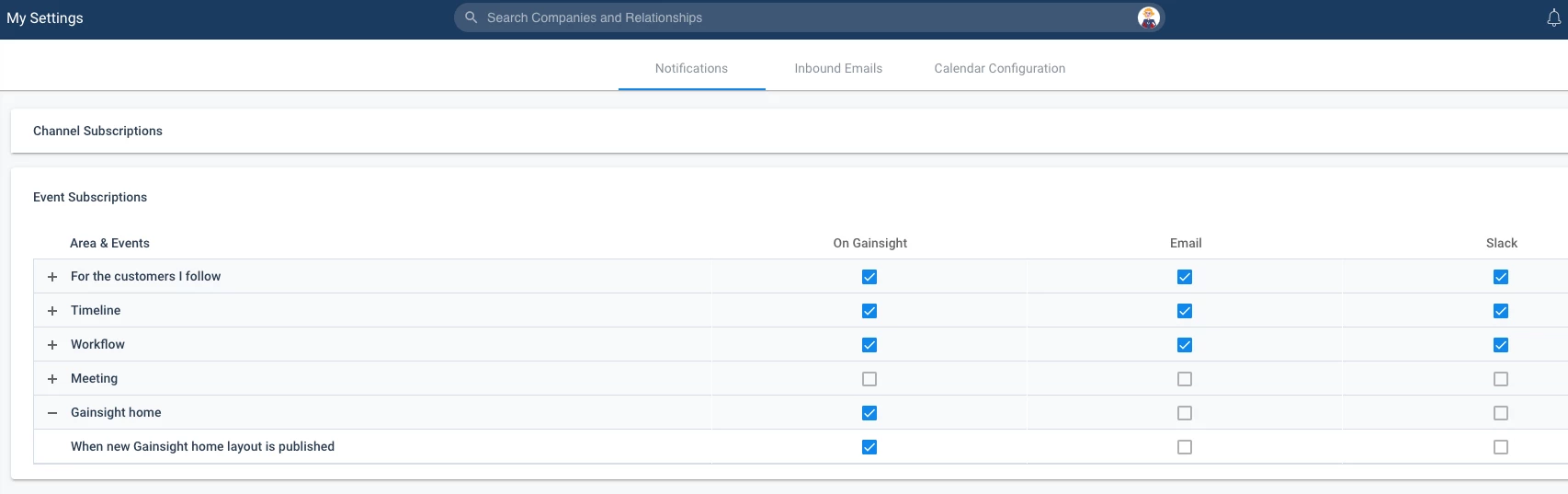Click the My Settings page title

45,17
